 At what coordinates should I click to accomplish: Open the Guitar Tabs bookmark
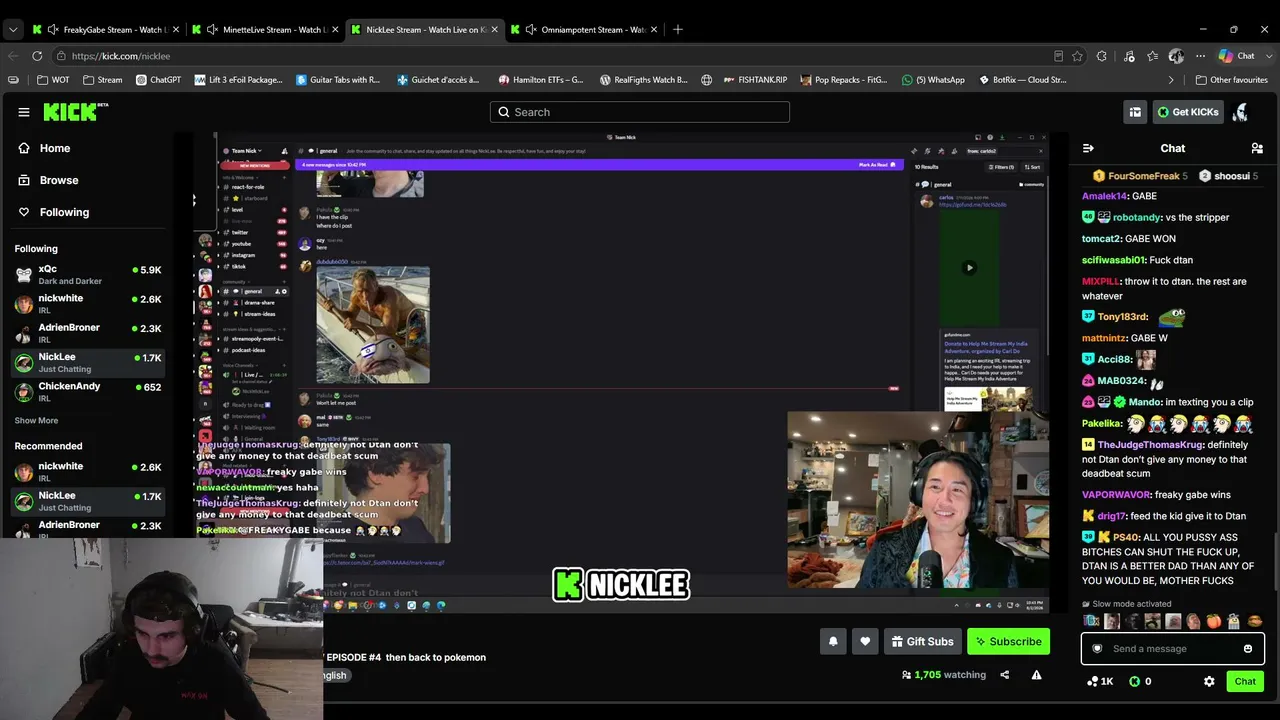tap(337, 80)
